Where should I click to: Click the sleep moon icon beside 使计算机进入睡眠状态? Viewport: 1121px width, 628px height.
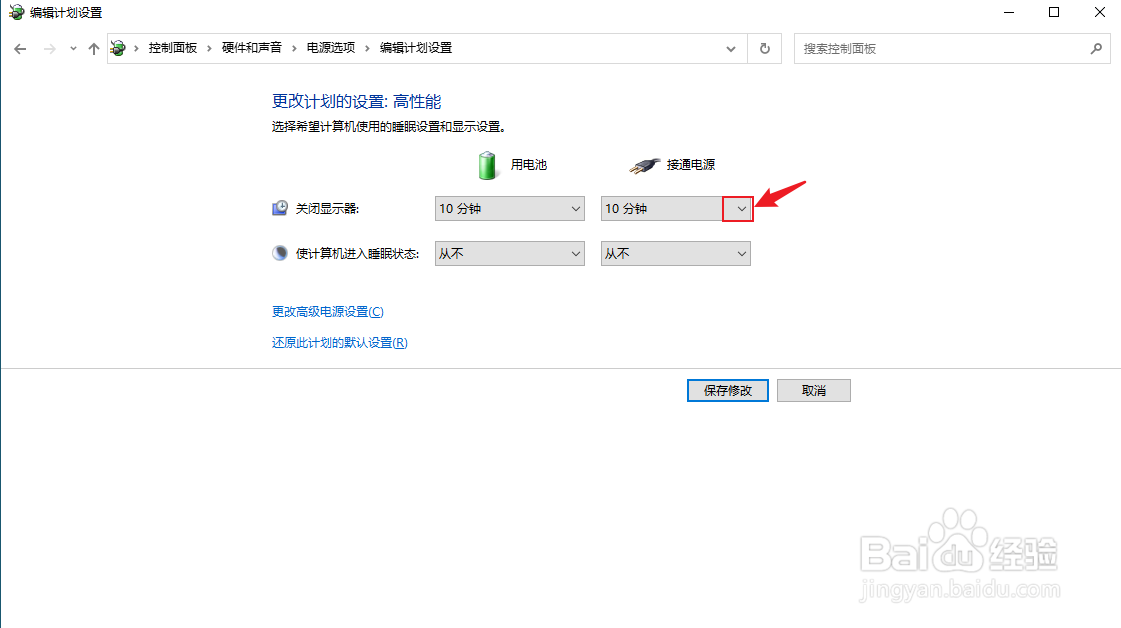tap(279, 252)
